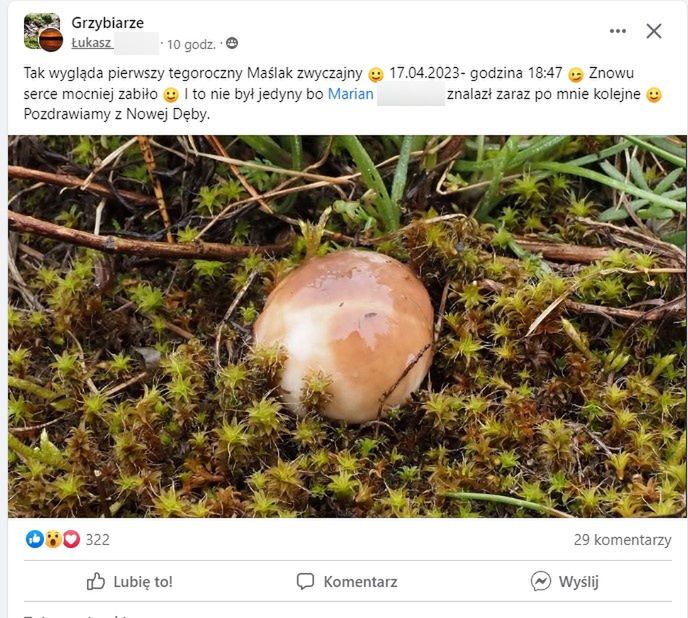Expand the "29 komentarzy" comments list
This screenshot has width=688, height=618.
click(x=622, y=540)
